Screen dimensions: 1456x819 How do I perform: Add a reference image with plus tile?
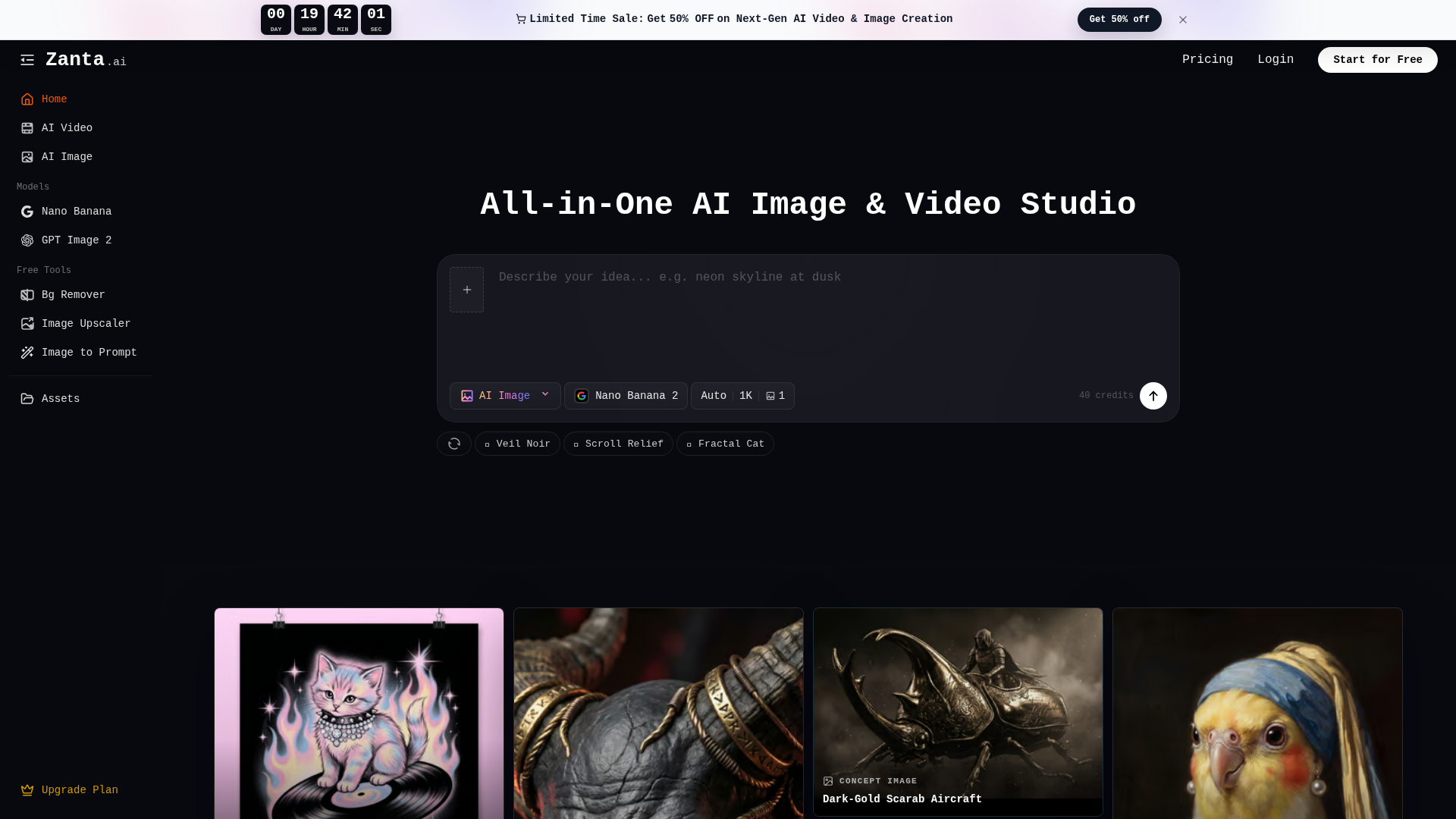(466, 290)
